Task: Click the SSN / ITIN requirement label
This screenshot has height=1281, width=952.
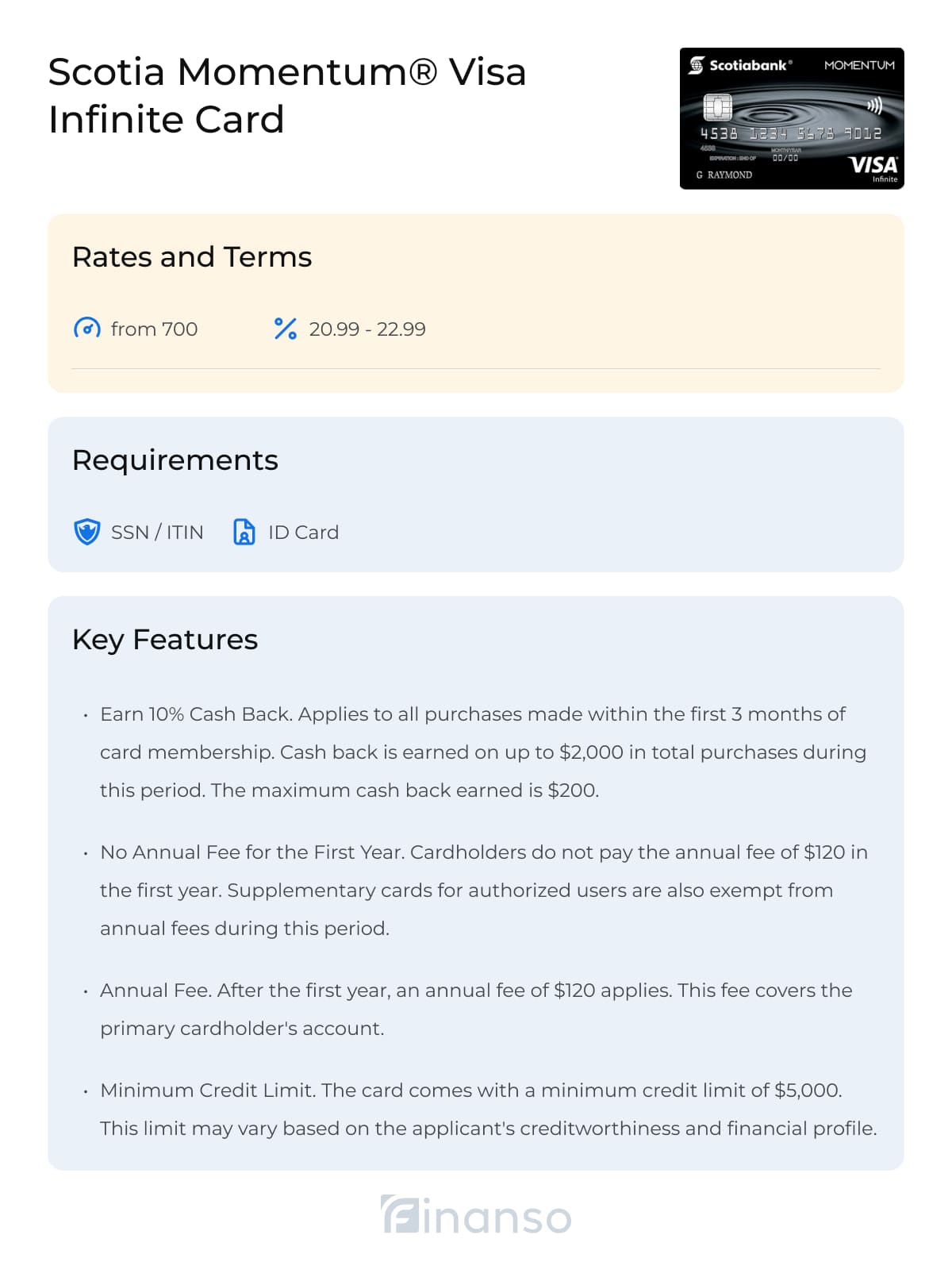Action: [x=157, y=532]
